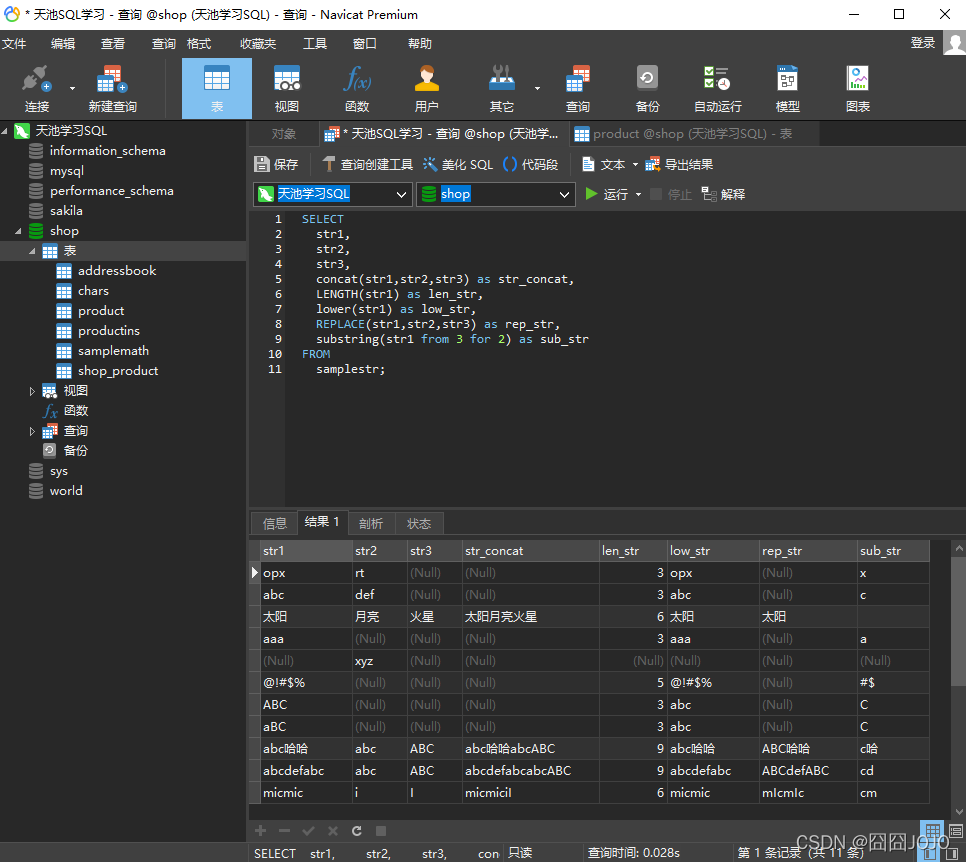Click the plus icon to add a record
Viewport: 966px width, 862px height.
[261, 831]
